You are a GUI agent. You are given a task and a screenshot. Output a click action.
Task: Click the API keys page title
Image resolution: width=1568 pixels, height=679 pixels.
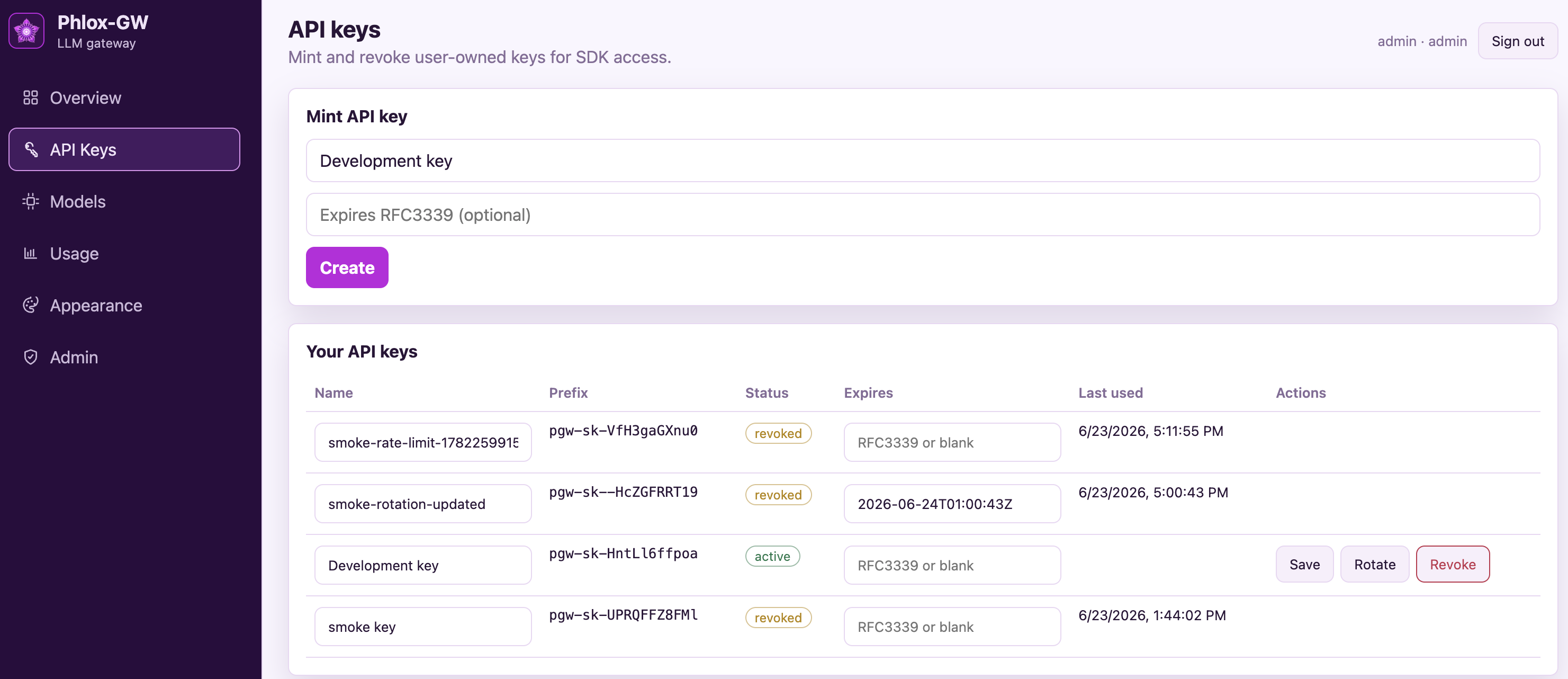[334, 30]
